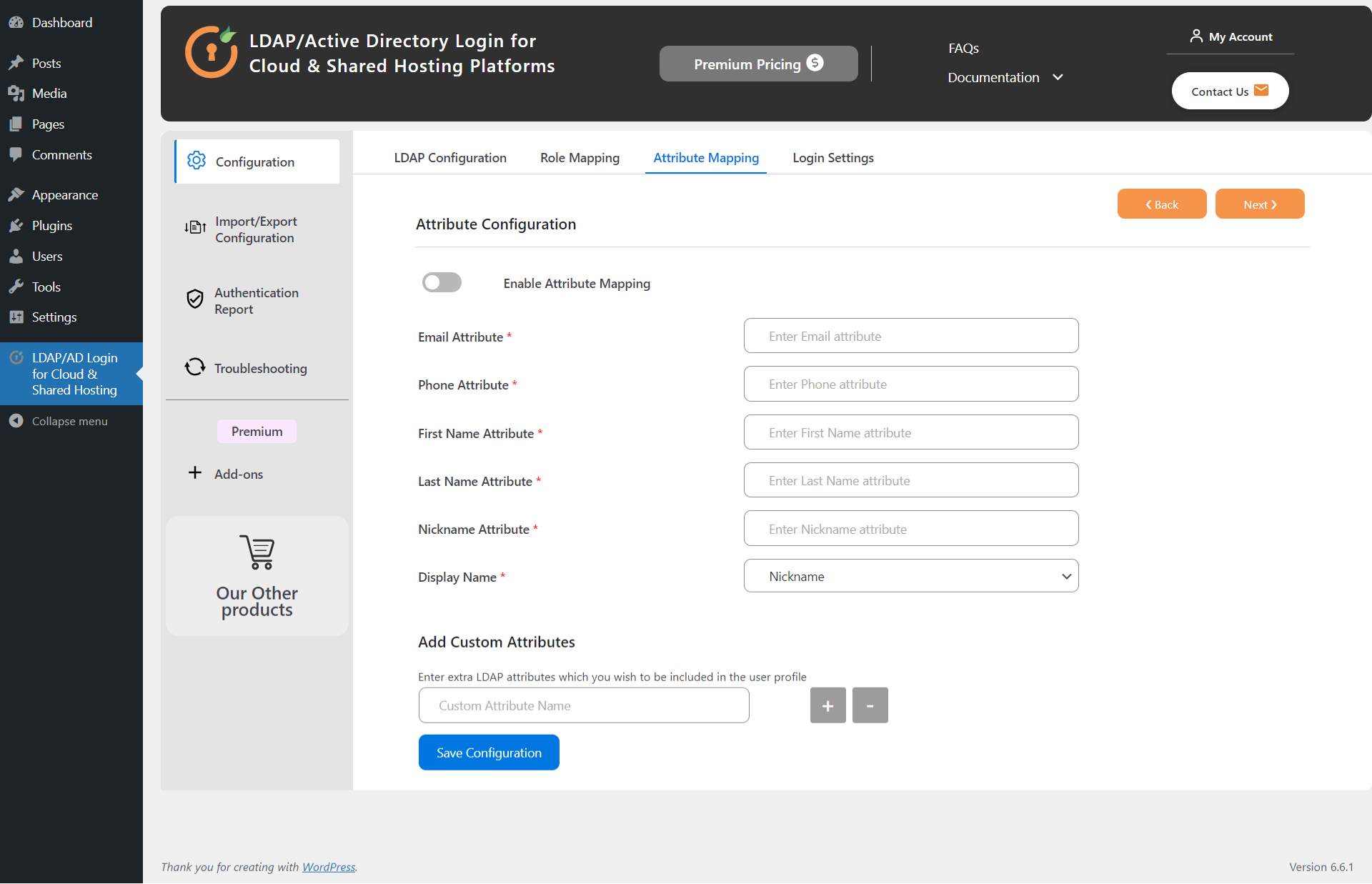The width and height of the screenshot is (1372, 884).
Task: Click 'Version 6.6.1' footer text
Action: (1321, 866)
